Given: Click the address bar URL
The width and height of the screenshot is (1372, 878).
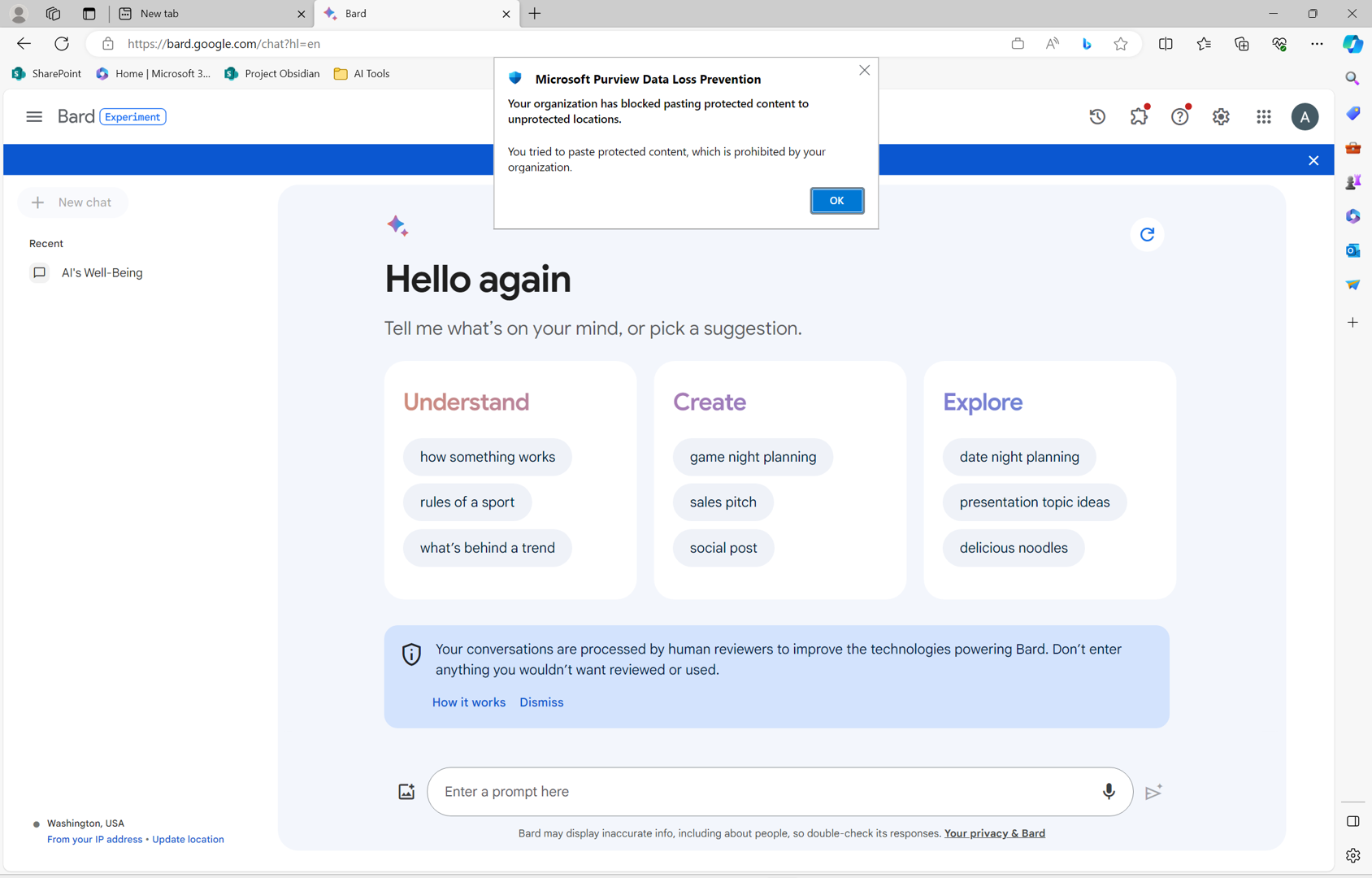Looking at the screenshot, I should (x=224, y=44).
